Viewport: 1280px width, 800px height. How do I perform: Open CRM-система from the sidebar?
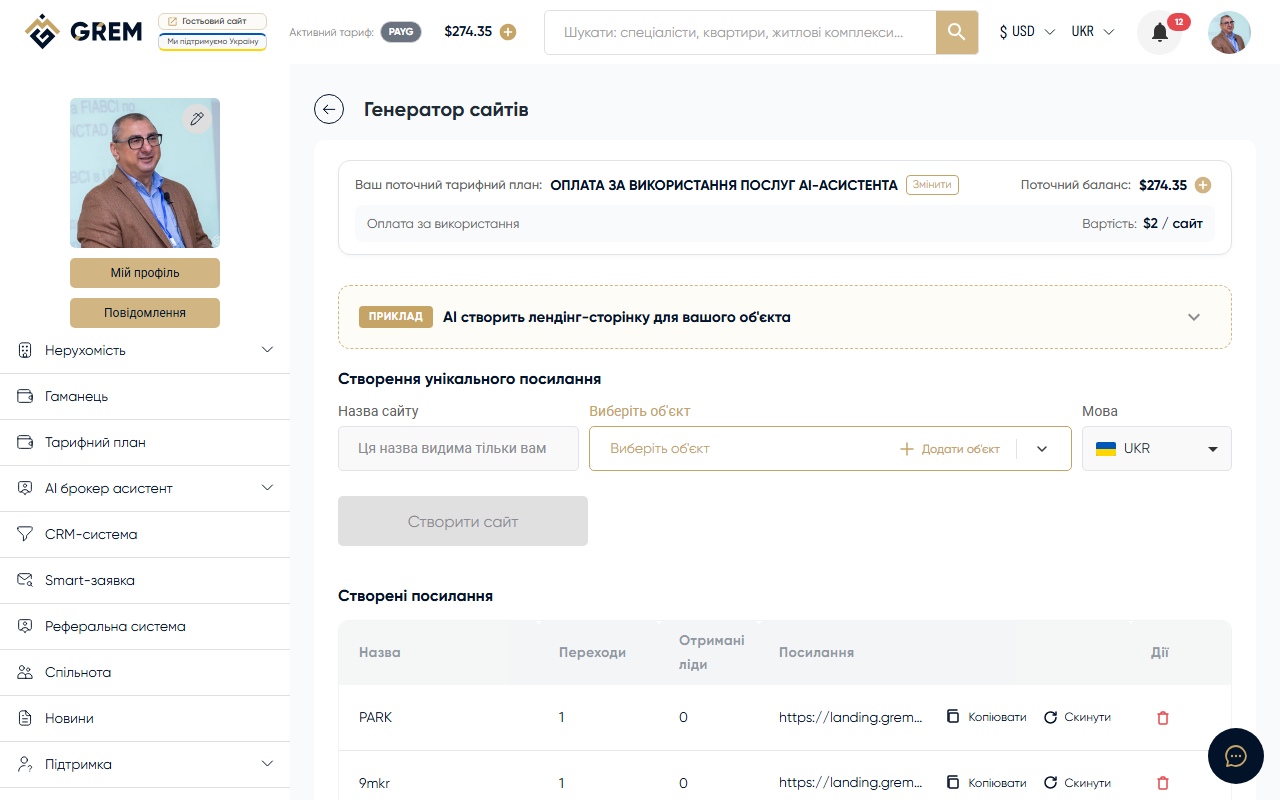point(90,534)
